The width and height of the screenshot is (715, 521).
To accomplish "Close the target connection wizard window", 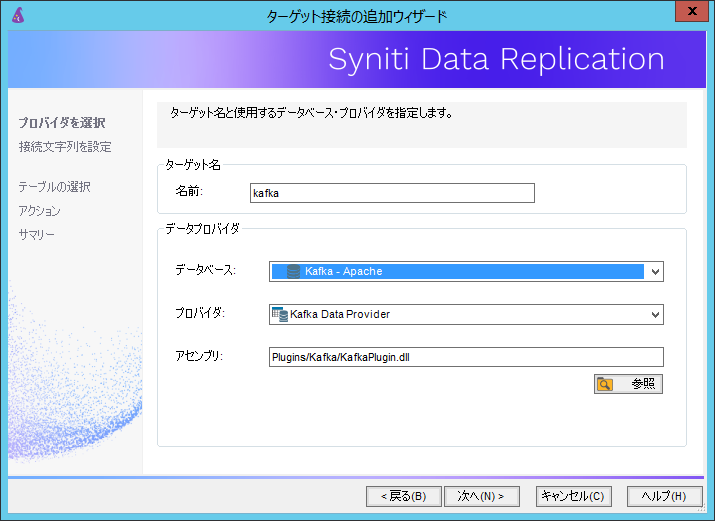I will click(692, 11).
